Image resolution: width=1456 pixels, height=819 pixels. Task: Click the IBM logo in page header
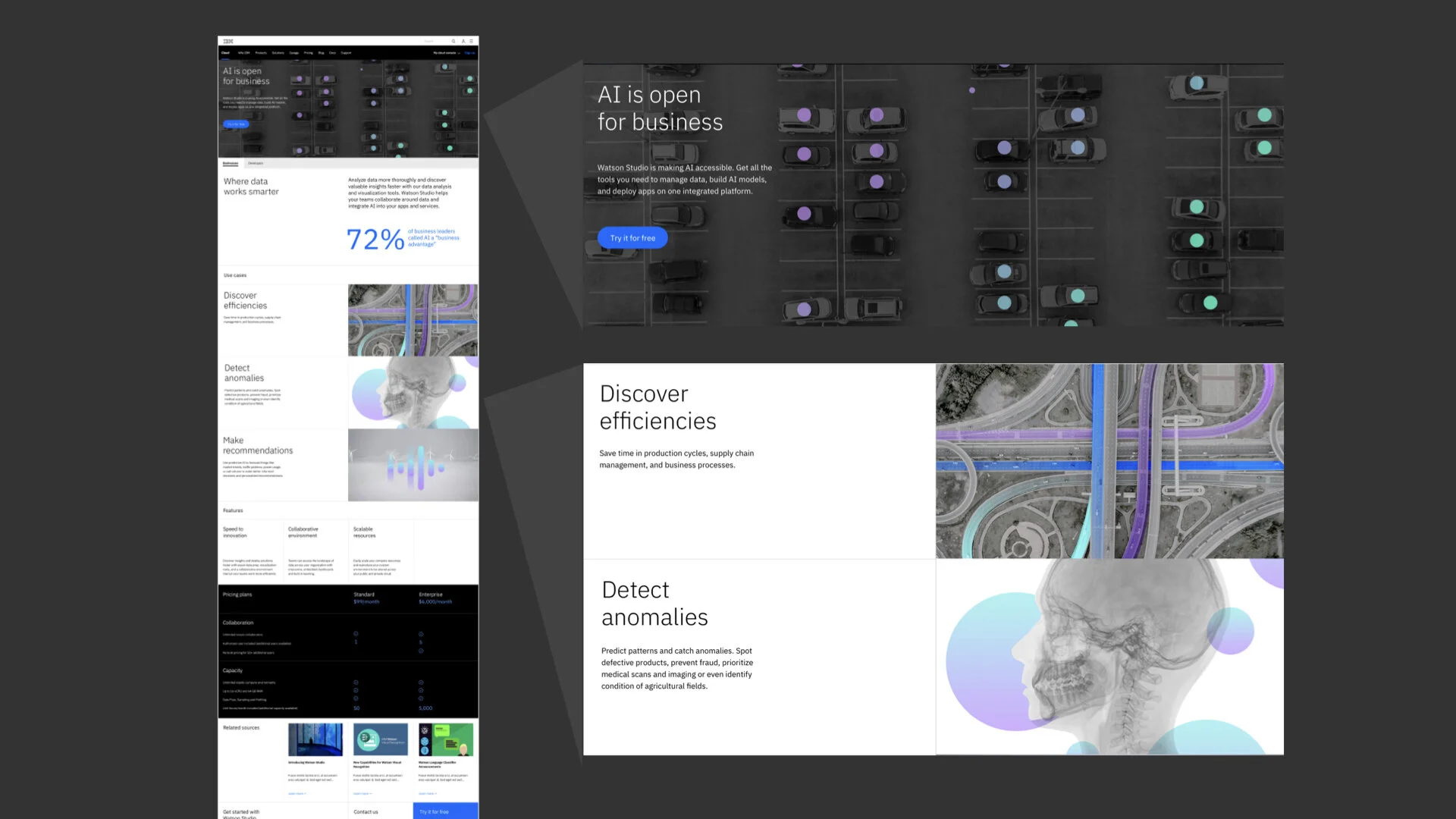tap(228, 41)
